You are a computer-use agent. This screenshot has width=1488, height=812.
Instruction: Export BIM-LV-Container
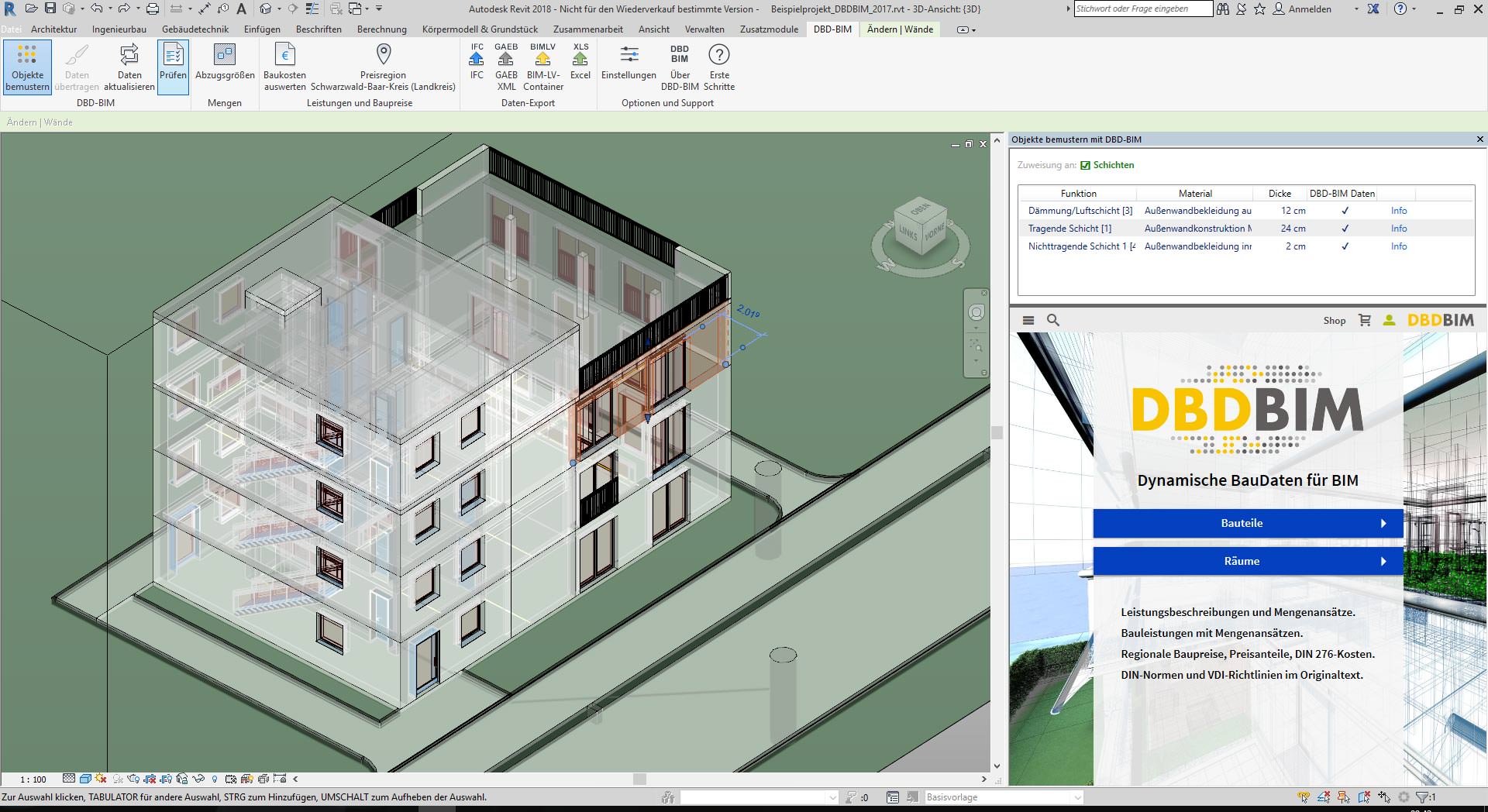543,67
